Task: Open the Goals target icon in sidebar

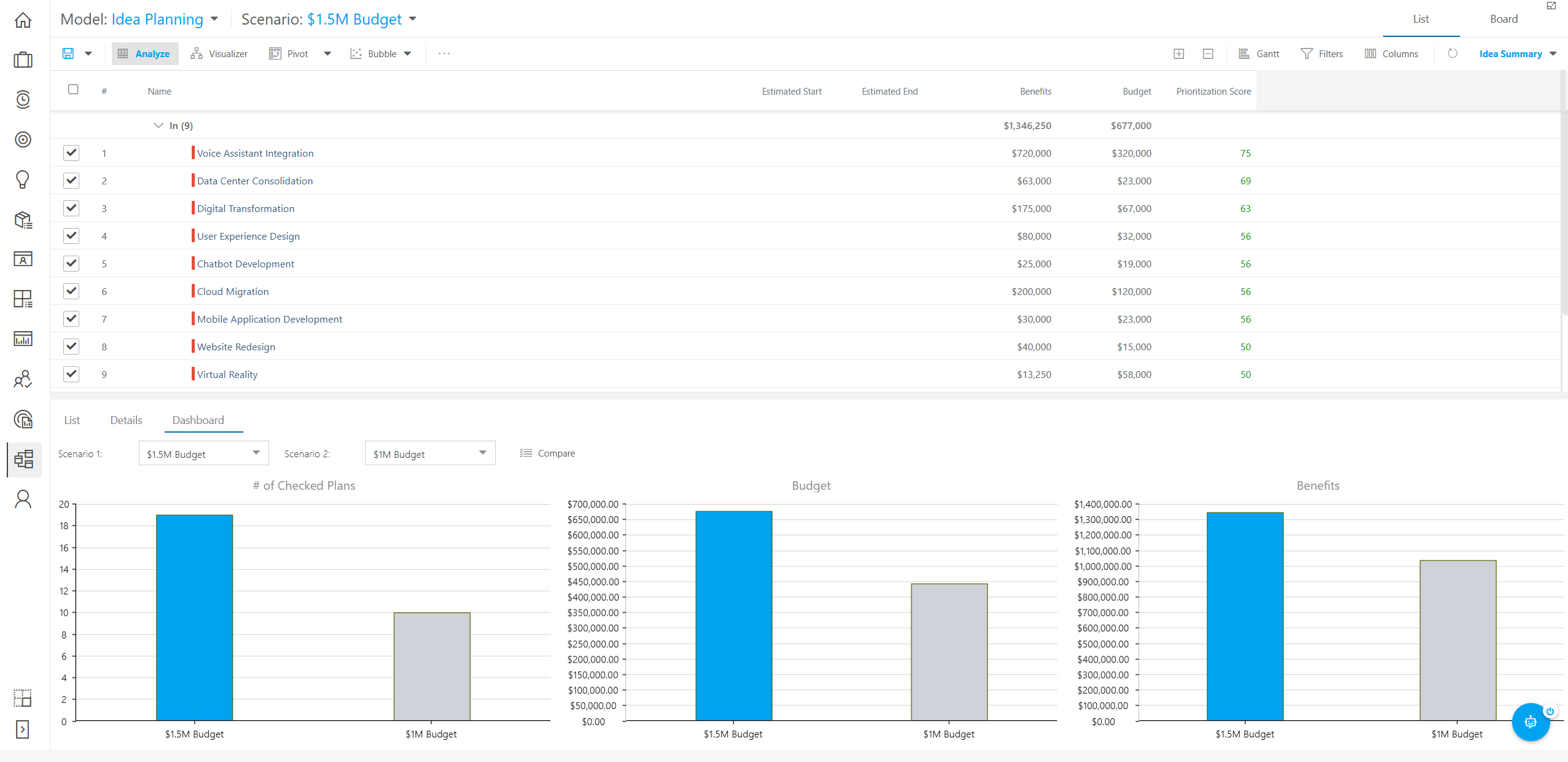Action: point(23,139)
